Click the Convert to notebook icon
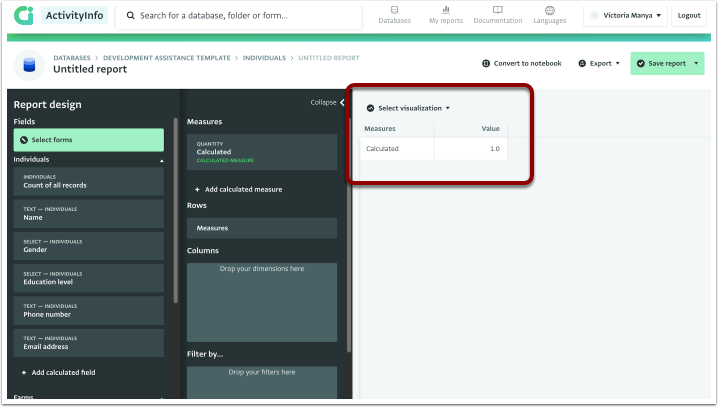 click(486, 64)
